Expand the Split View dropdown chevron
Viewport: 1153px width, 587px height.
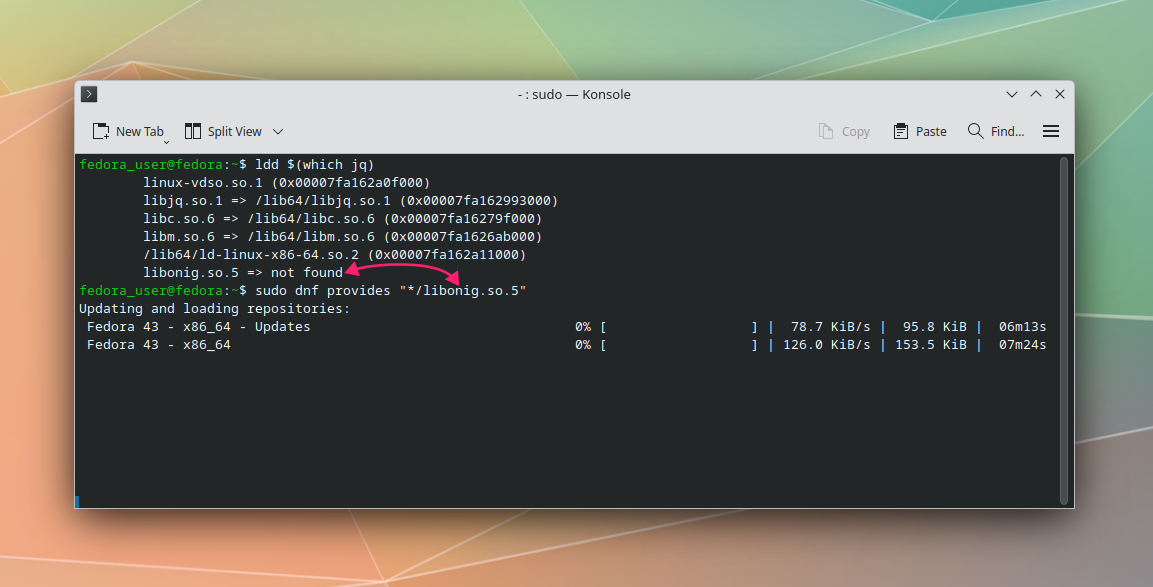278,132
